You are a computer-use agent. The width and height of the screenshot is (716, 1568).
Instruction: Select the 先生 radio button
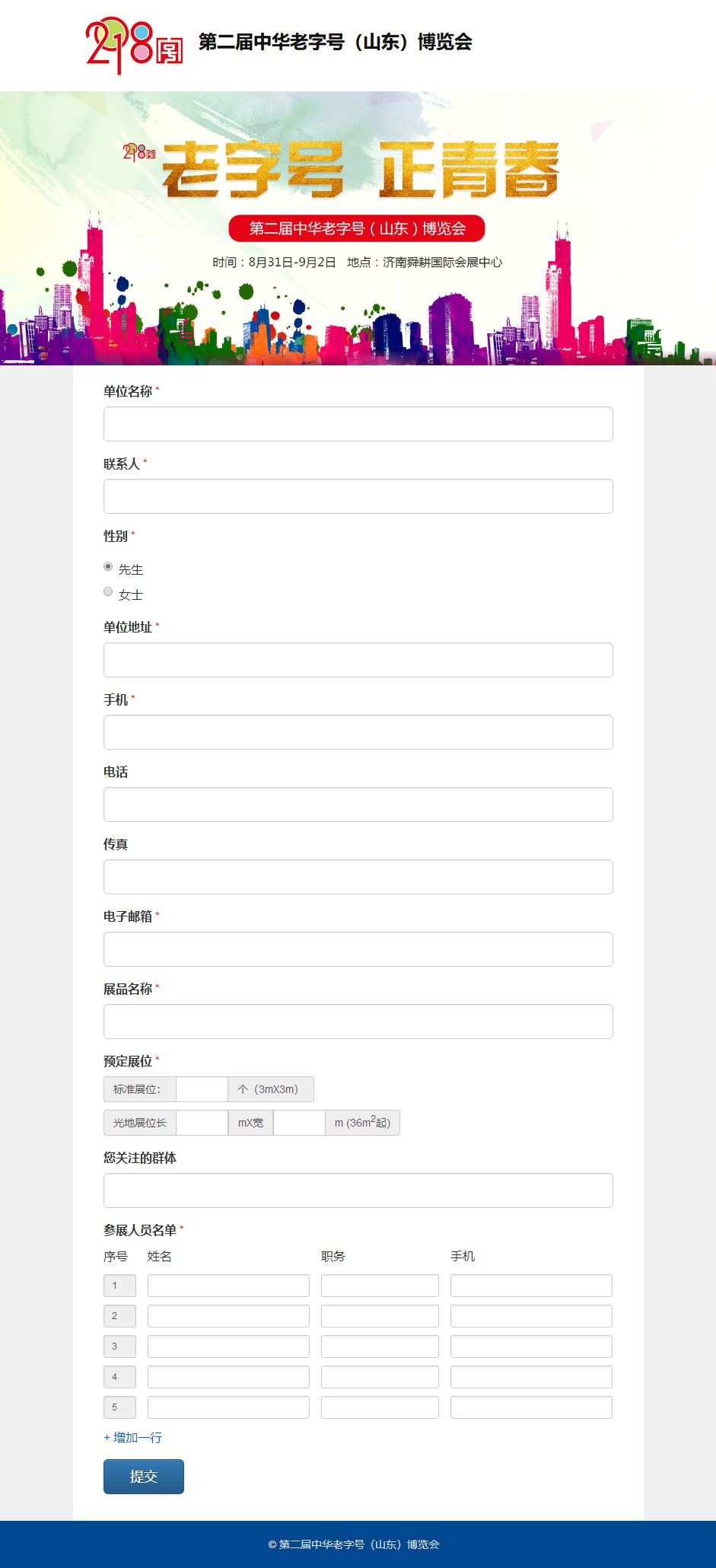point(108,566)
